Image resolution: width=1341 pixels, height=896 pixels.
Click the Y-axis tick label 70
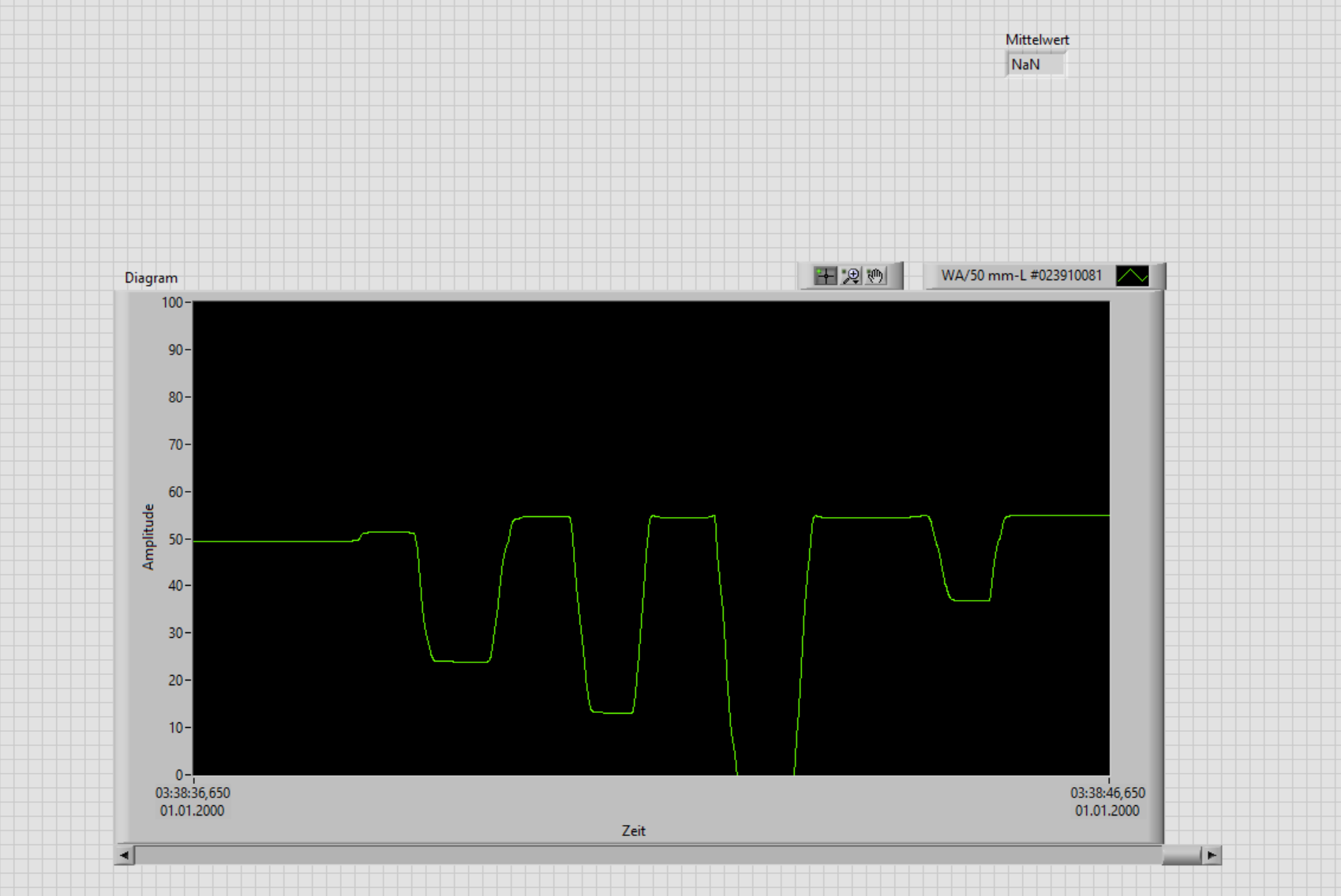coord(175,444)
